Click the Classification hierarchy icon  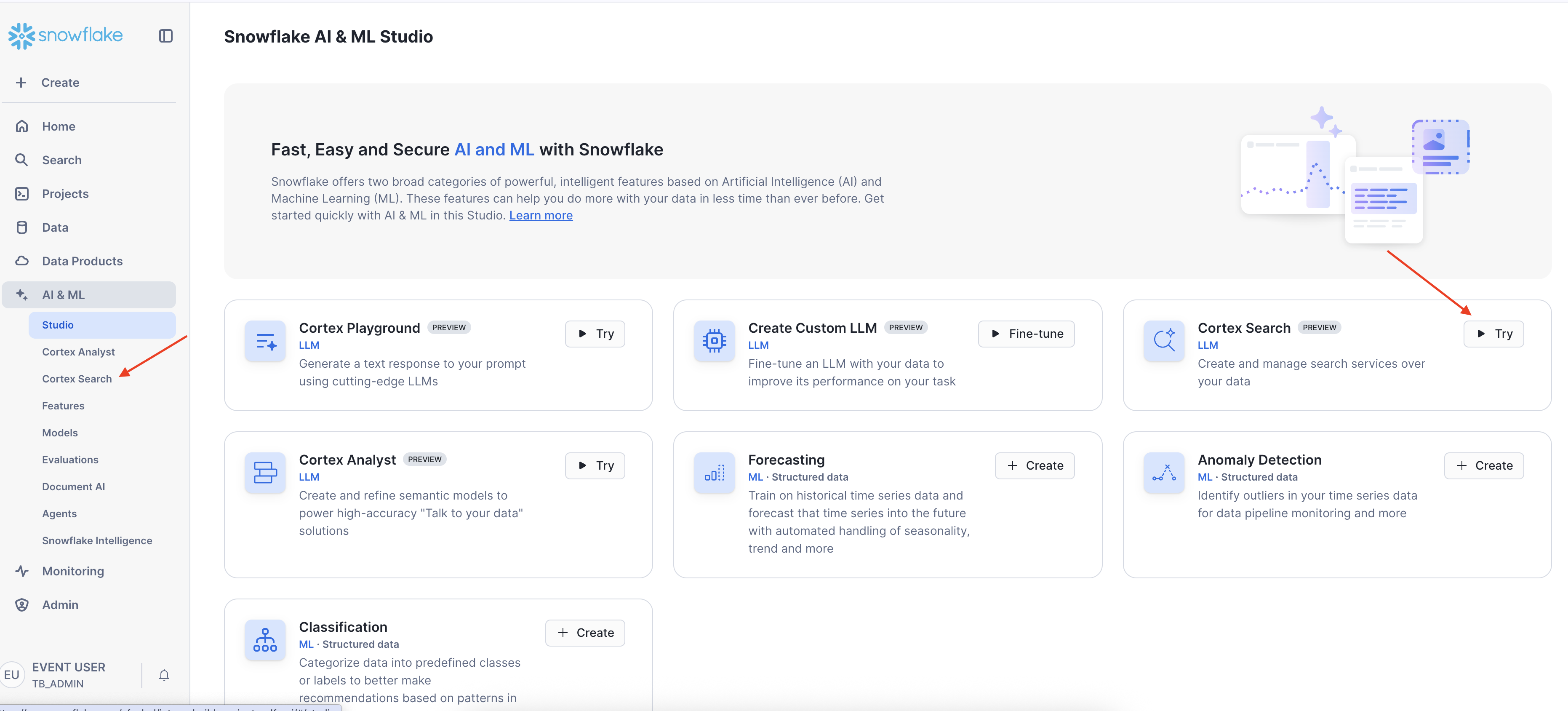tap(265, 640)
